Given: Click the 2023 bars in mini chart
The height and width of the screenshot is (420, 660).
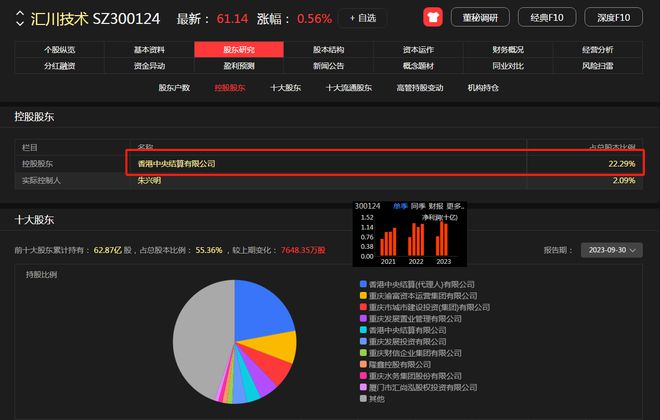Looking at the screenshot, I should click(x=442, y=239).
